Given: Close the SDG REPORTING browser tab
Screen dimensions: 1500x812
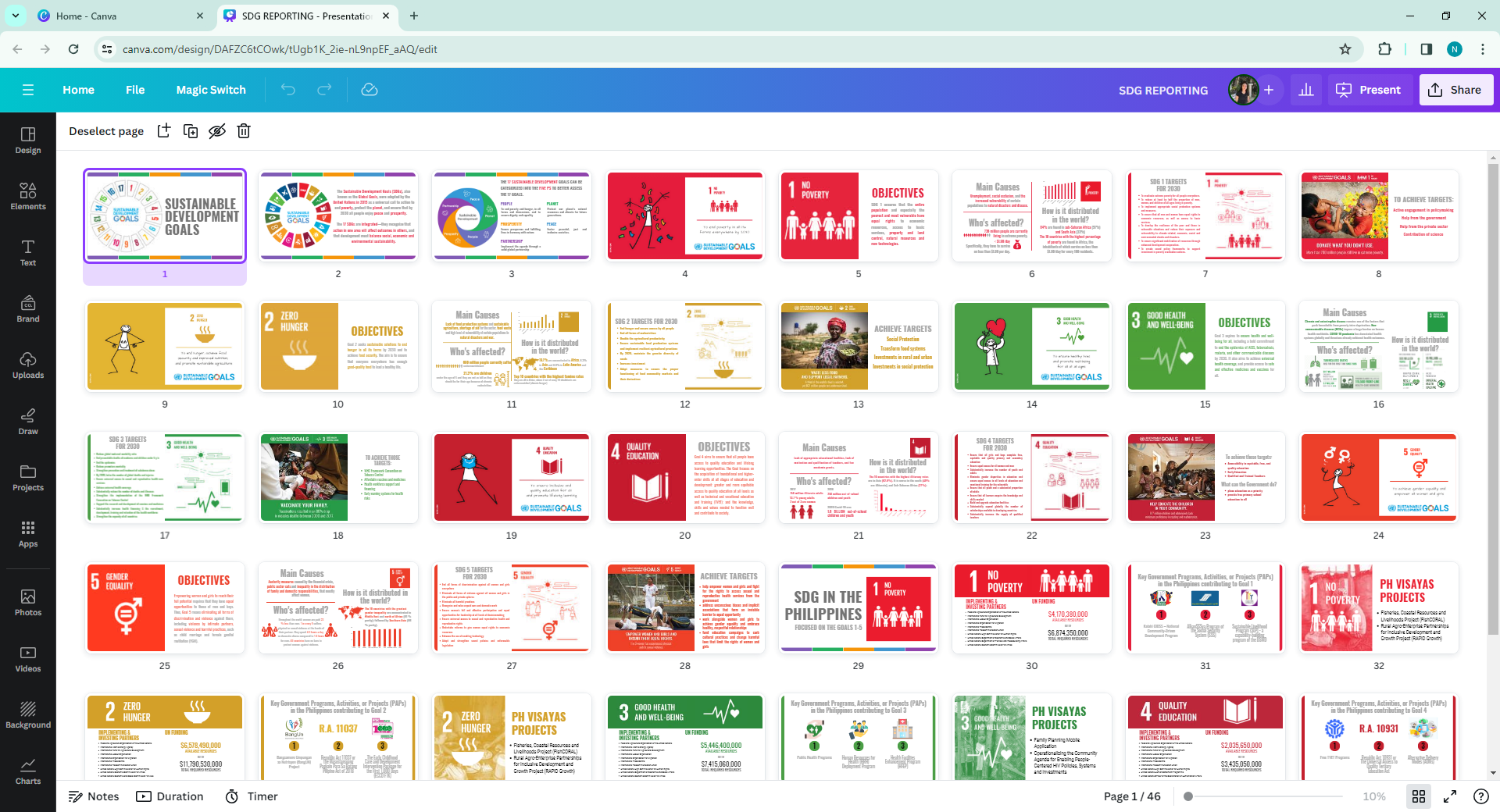Looking at the screenshot, I should (x=385, y=16).
